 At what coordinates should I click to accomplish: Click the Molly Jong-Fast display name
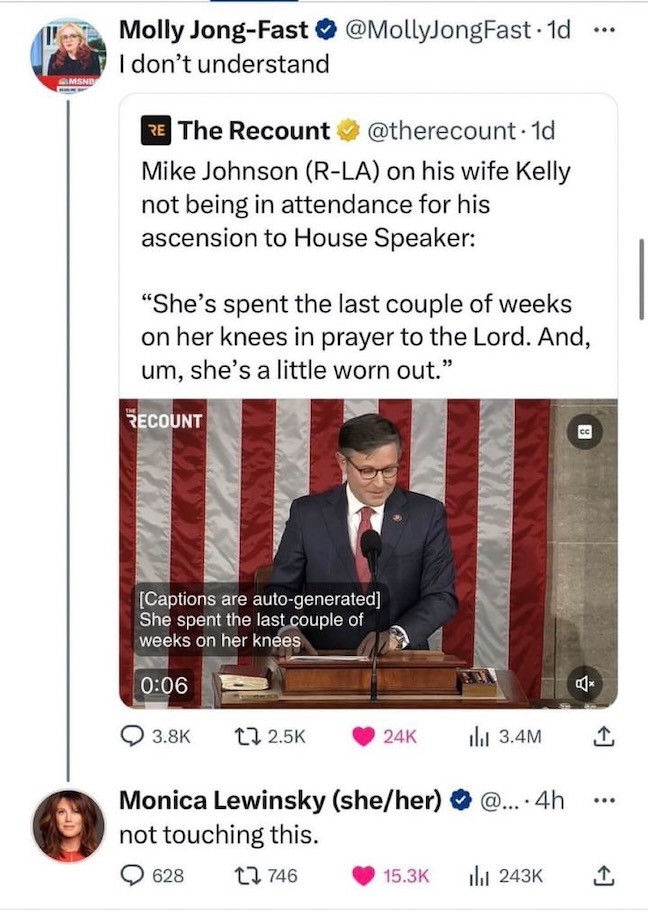click(x=213, y=30)
